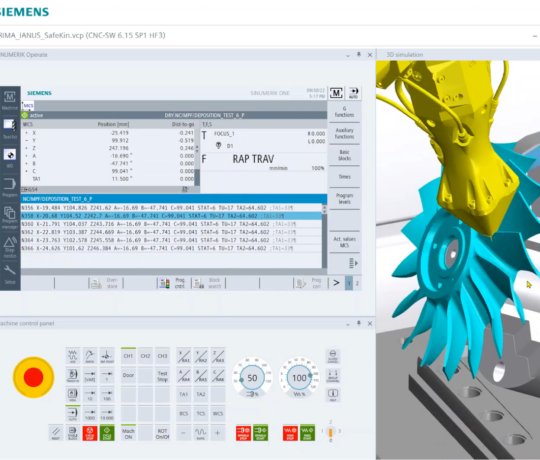This screenshot has width=540, height=460.
Task: Select REF POINT key on control panel
Action: tap(107, 356)
